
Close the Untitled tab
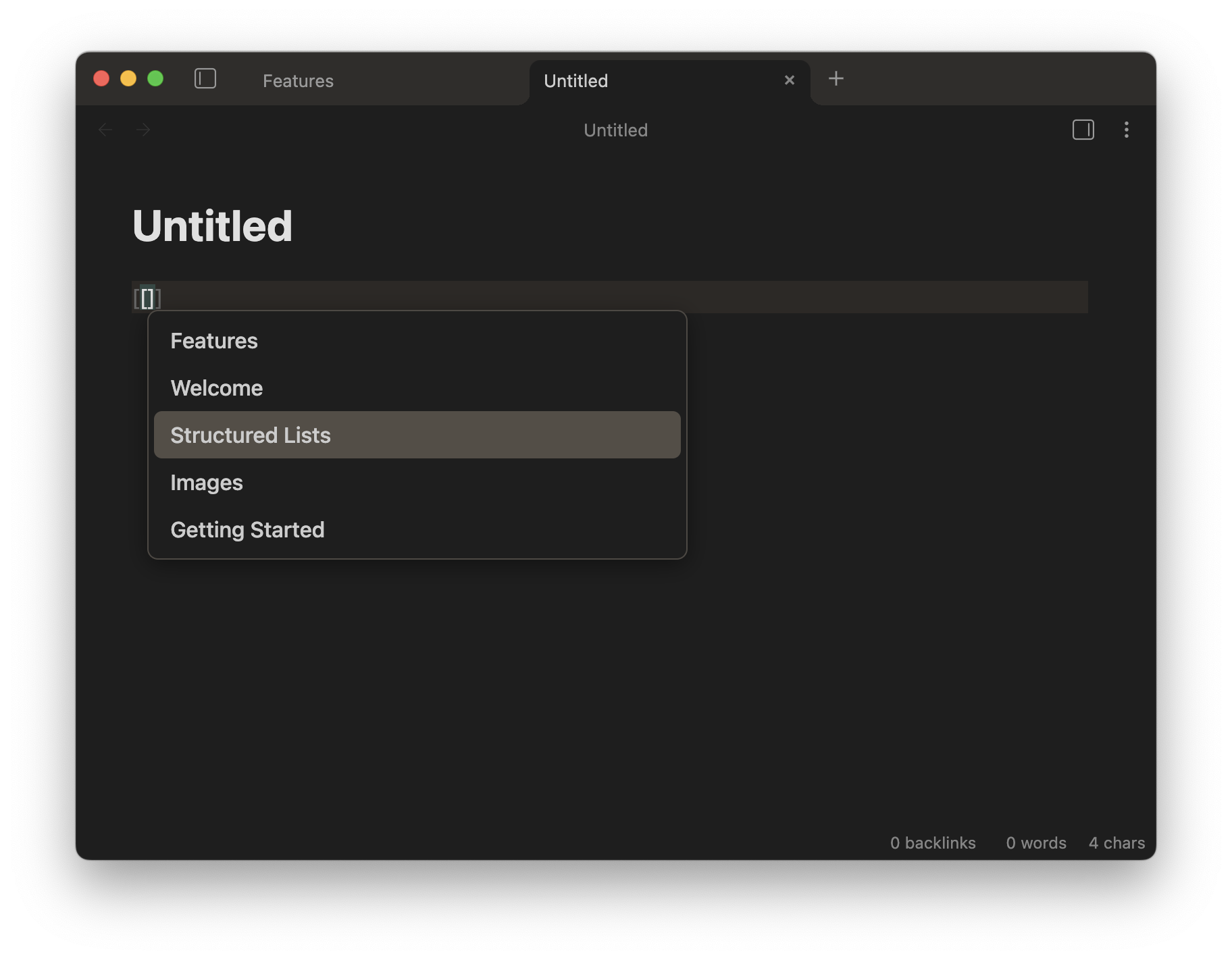789,80
